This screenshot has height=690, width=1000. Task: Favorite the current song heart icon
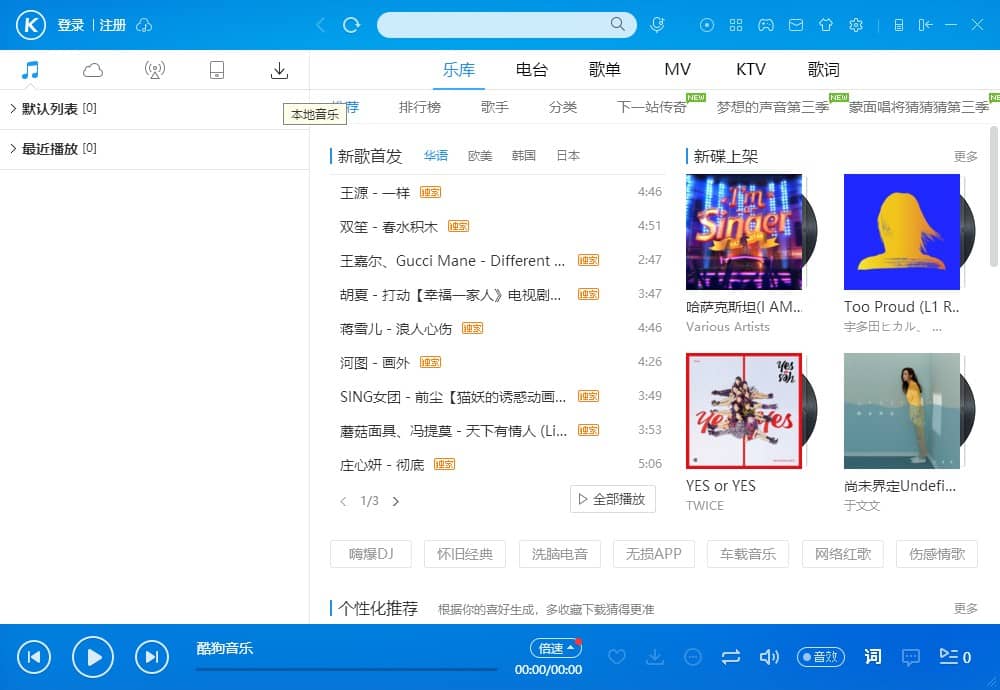coord(617,656)
